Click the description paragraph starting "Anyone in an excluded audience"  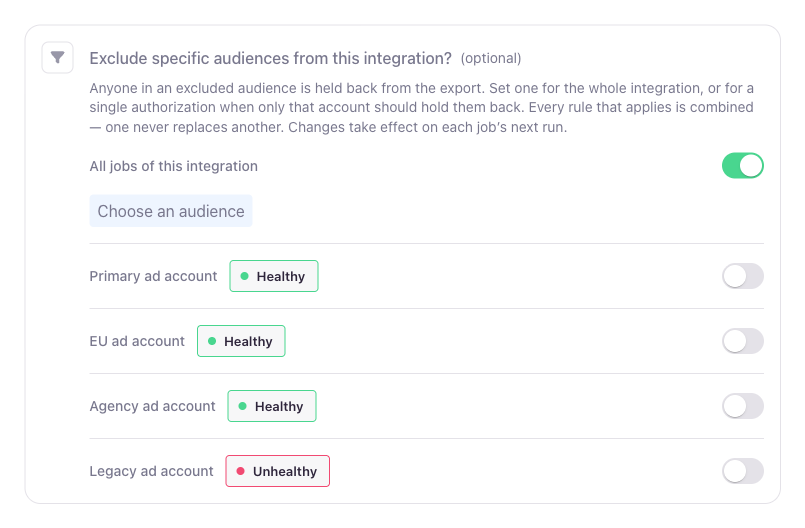pos(421,108)
